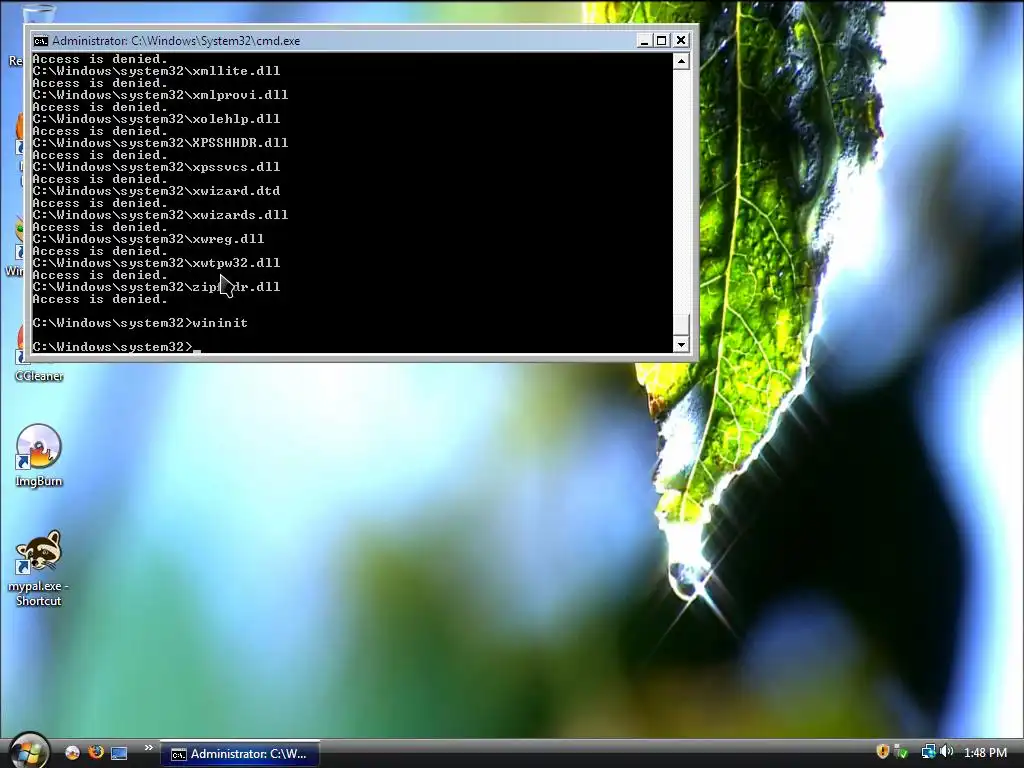Click the 'wininit' command text
Screen dimensions: 1024x768
pyautogui.click(x=220, y=323)
